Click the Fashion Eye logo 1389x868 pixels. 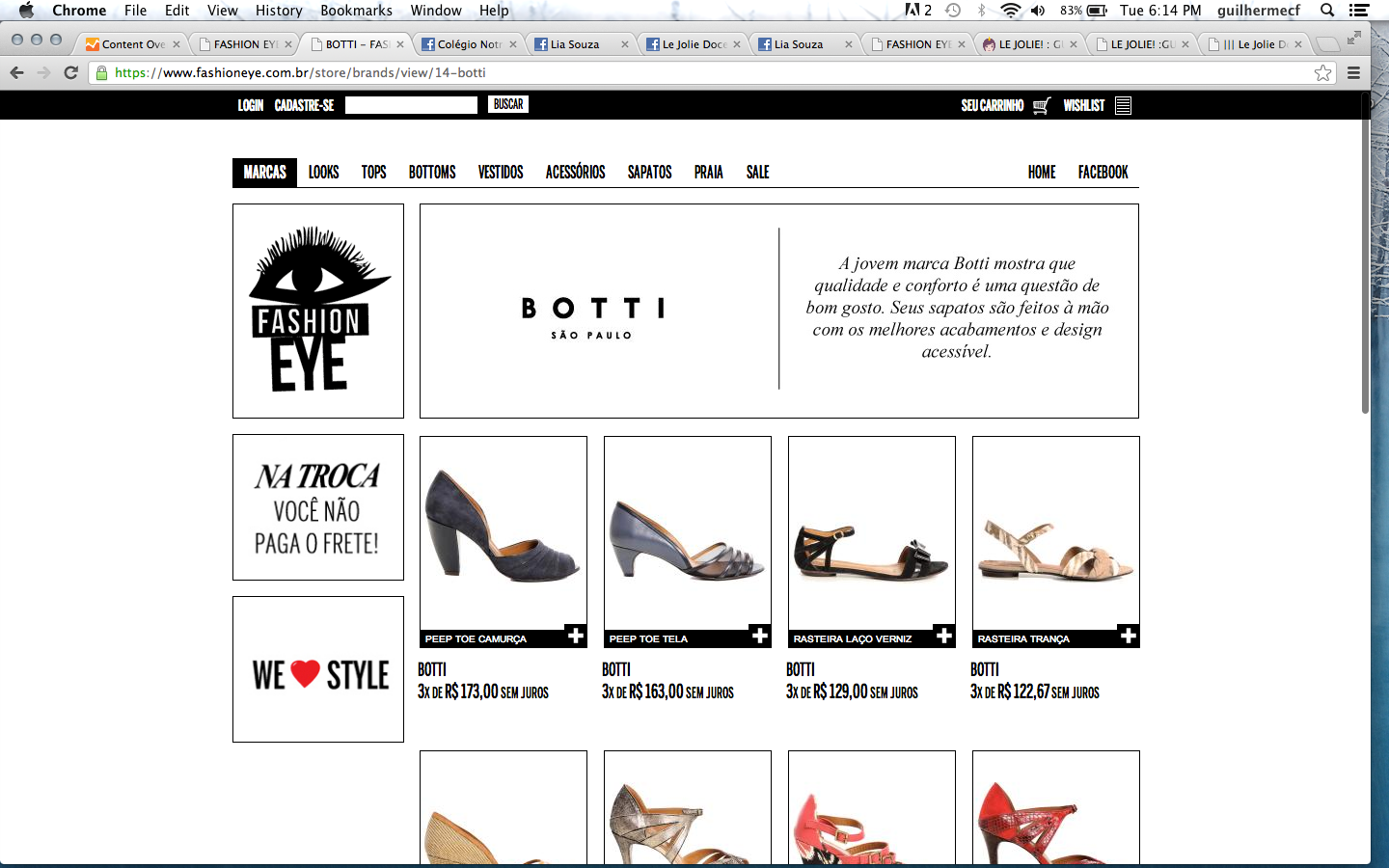click(x=318, y=311)
